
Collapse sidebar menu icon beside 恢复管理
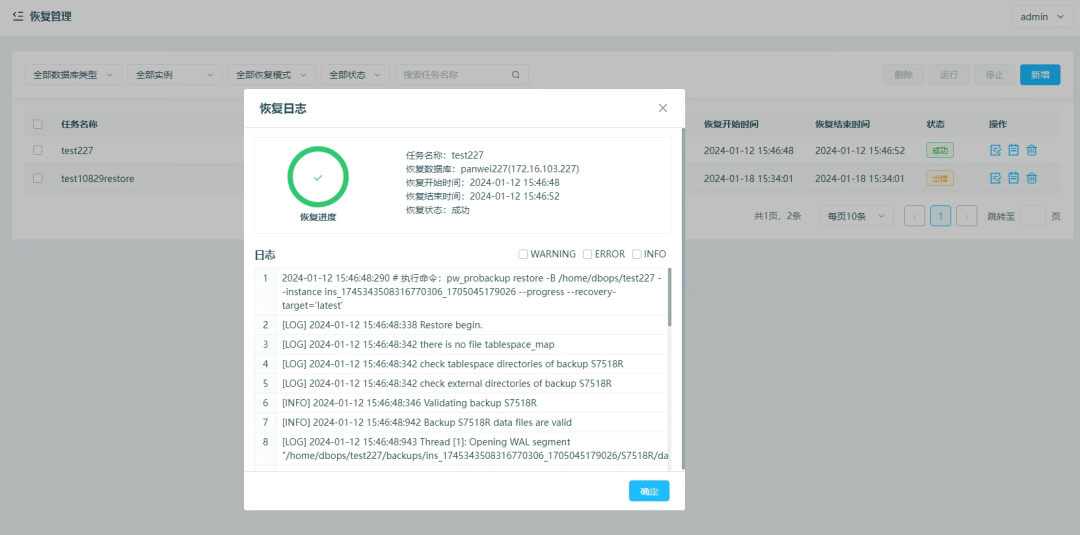[x=18, y=16]
